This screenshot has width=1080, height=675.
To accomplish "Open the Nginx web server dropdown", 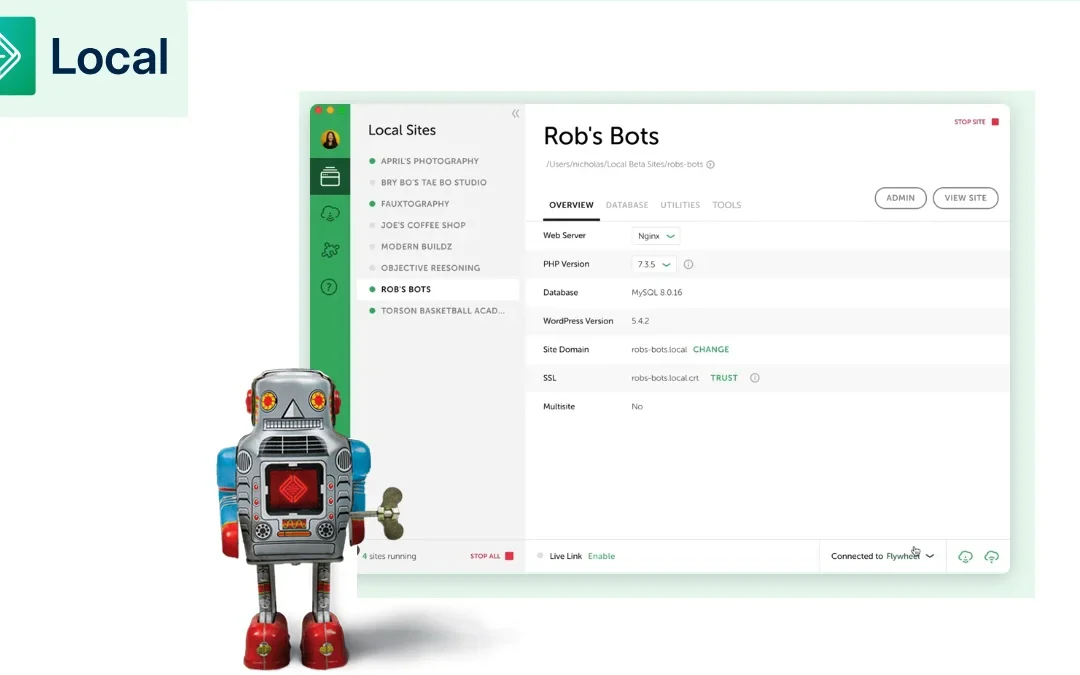I will 656,236.
